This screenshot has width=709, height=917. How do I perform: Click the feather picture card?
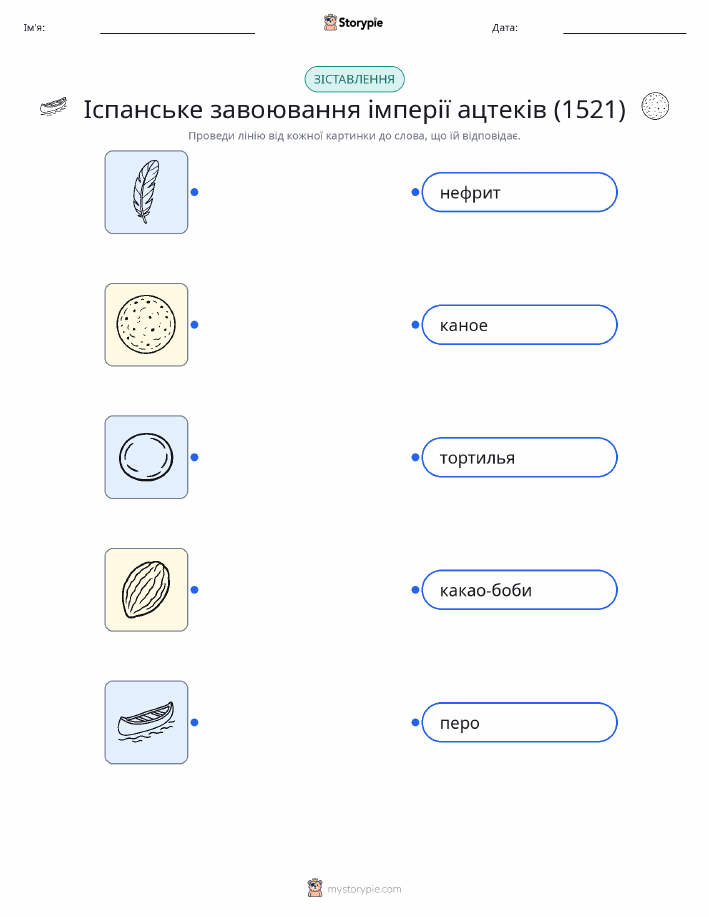pos(146,192)
